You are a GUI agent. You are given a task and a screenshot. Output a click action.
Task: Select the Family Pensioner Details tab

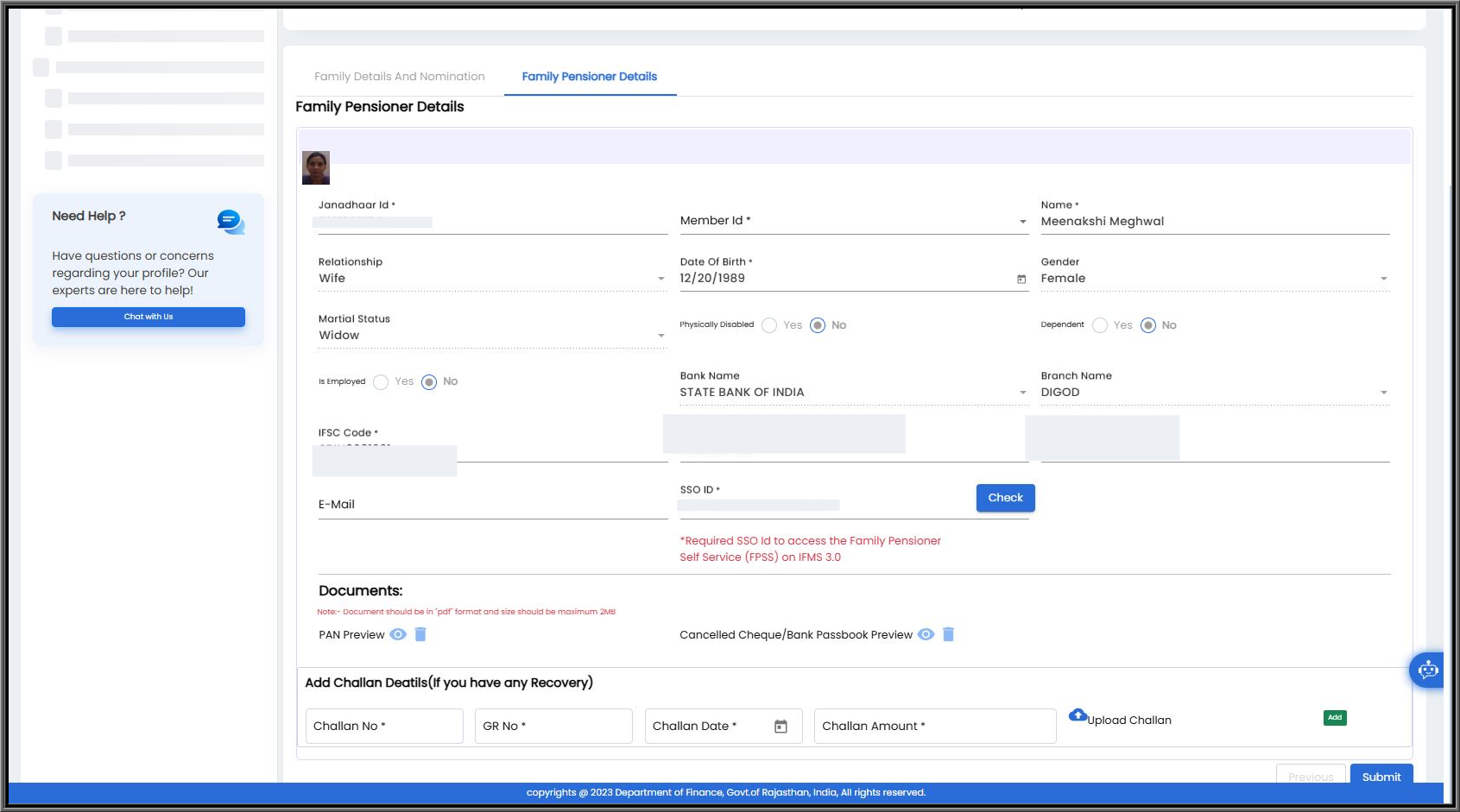[590, 77]
